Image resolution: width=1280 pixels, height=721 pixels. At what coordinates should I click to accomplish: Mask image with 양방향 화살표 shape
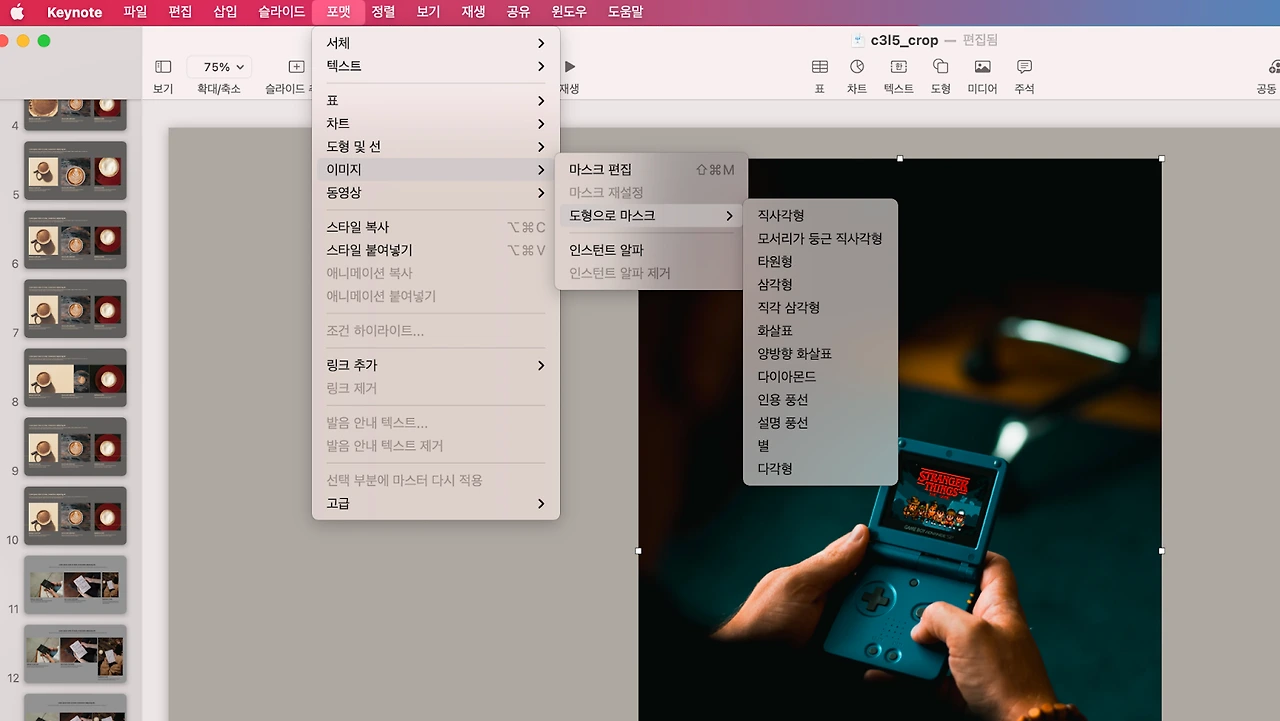[820, 354]
